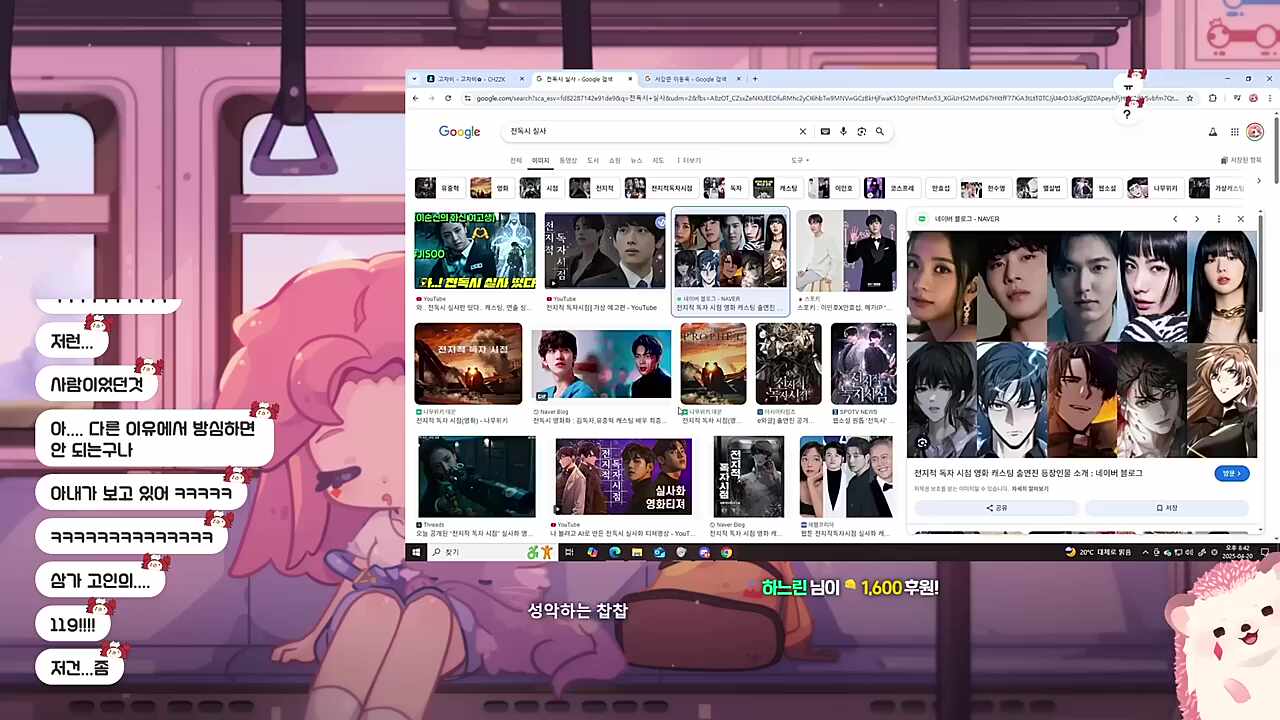Open the 전지적 독자 시점 나무위키 thumbnail
The image size is (1280, 720).
coord(468,364)
